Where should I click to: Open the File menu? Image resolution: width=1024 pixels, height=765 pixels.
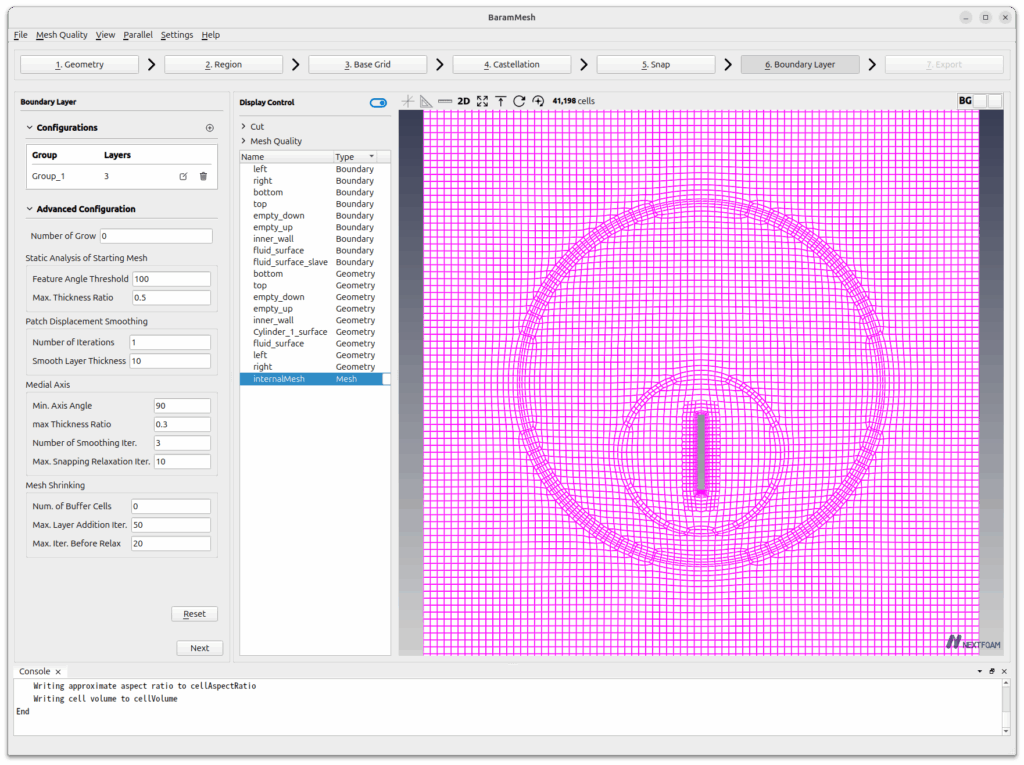pos(21,35)
